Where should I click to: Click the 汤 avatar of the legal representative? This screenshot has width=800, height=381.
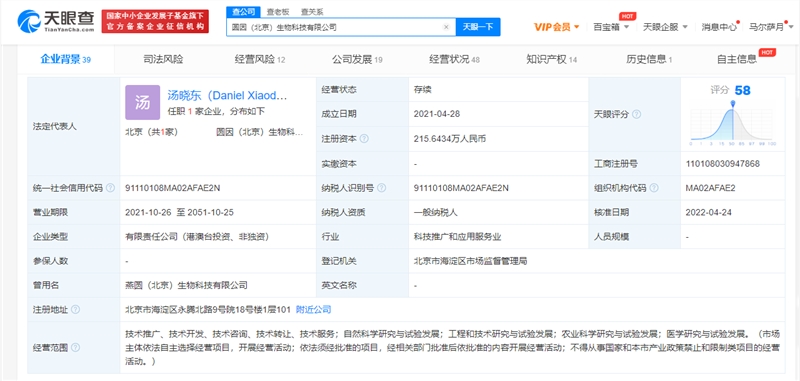(x=142, y=103)
